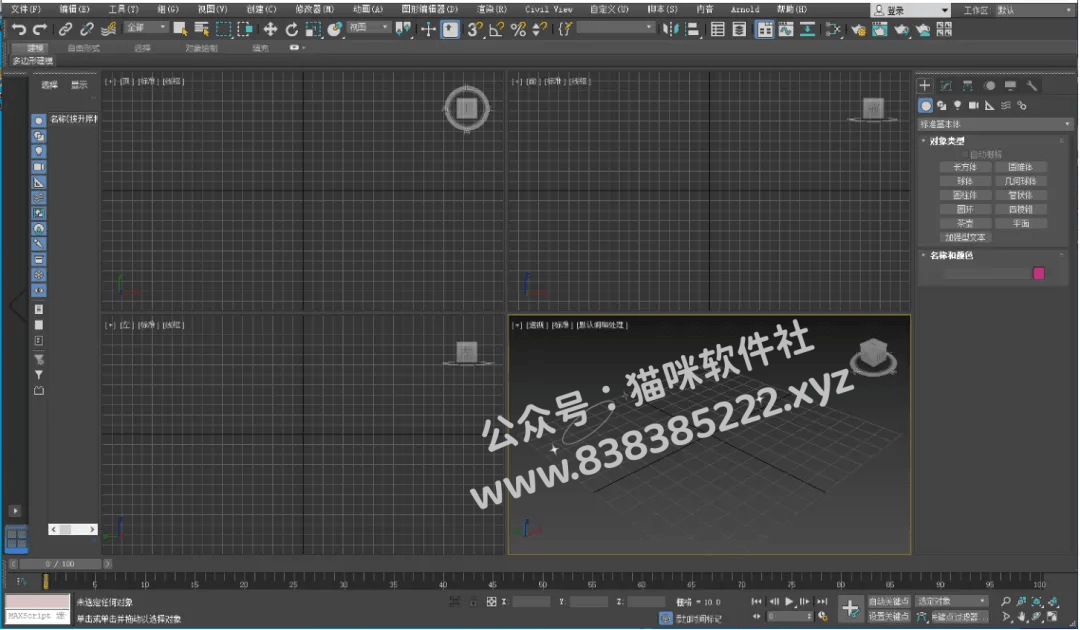Click the Redo arrow icon
The height and width of the screenshot is (630, 1080).
pos(40,29)
